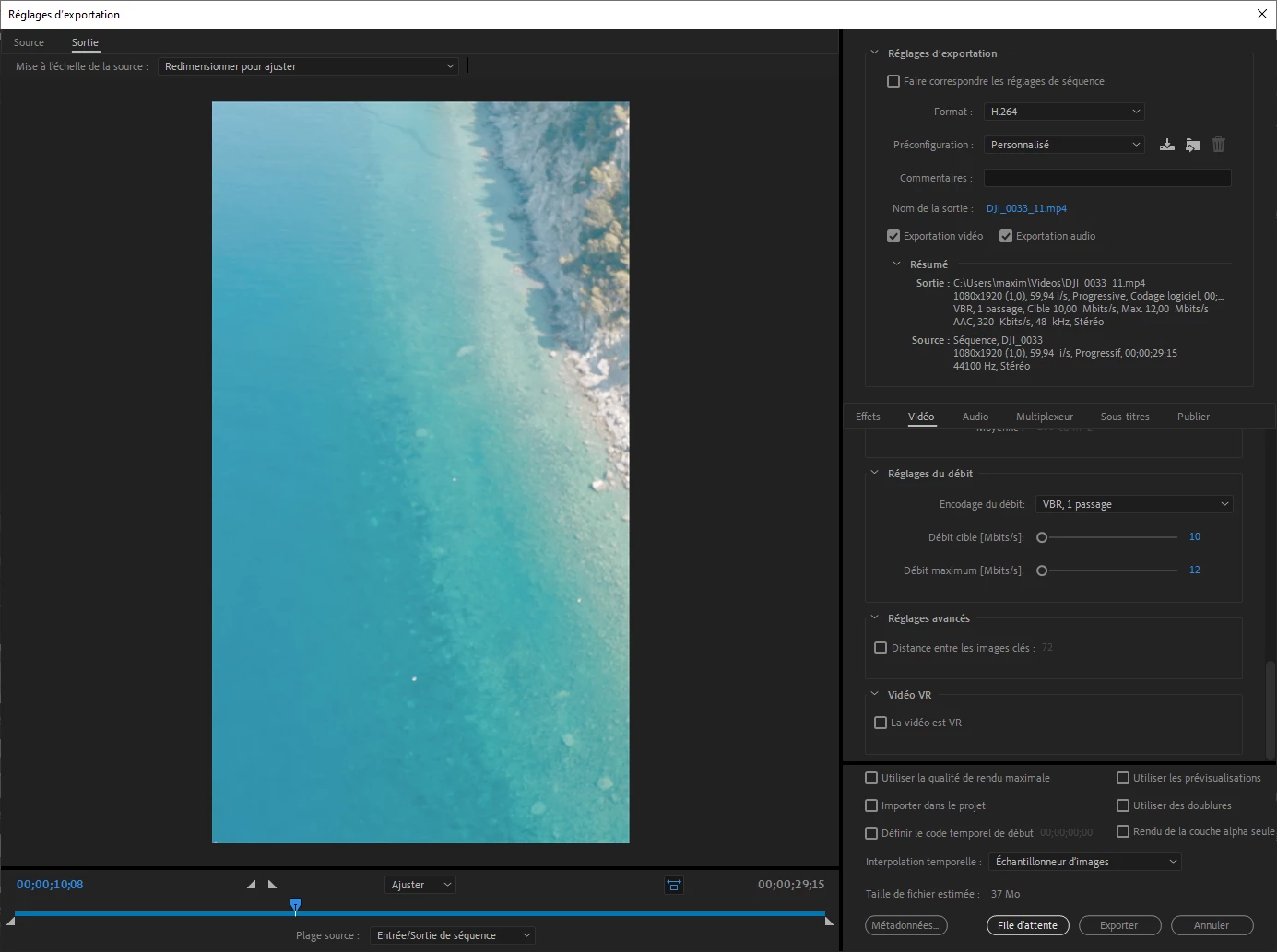Uncheck Exportation audio
Screen dimensions: 1277x952
coord(1006,236)
